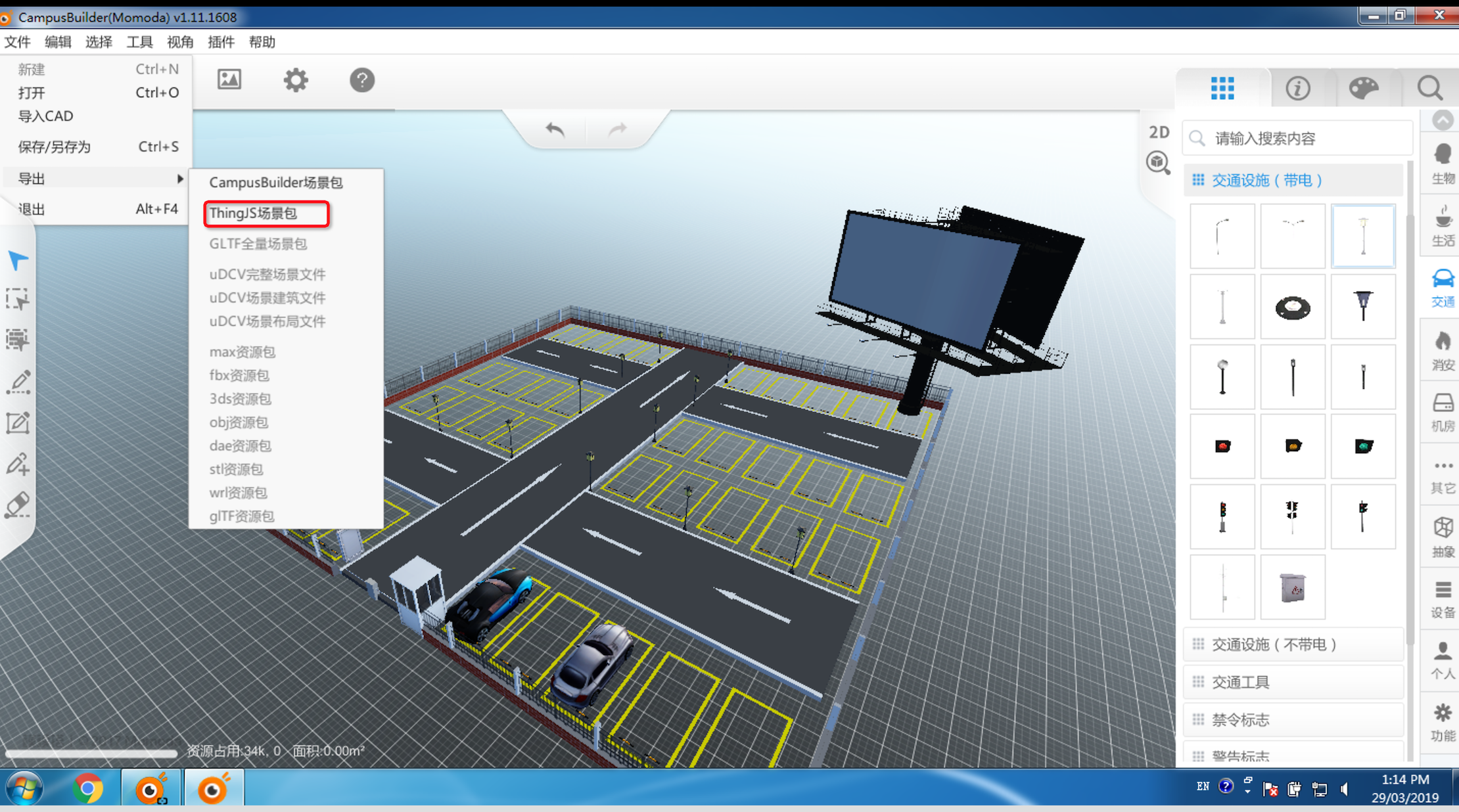Screen dimensions: 1459x812
Task: Click 打开 in file menu
Action: pyautogui.click(x=97, y=93)
